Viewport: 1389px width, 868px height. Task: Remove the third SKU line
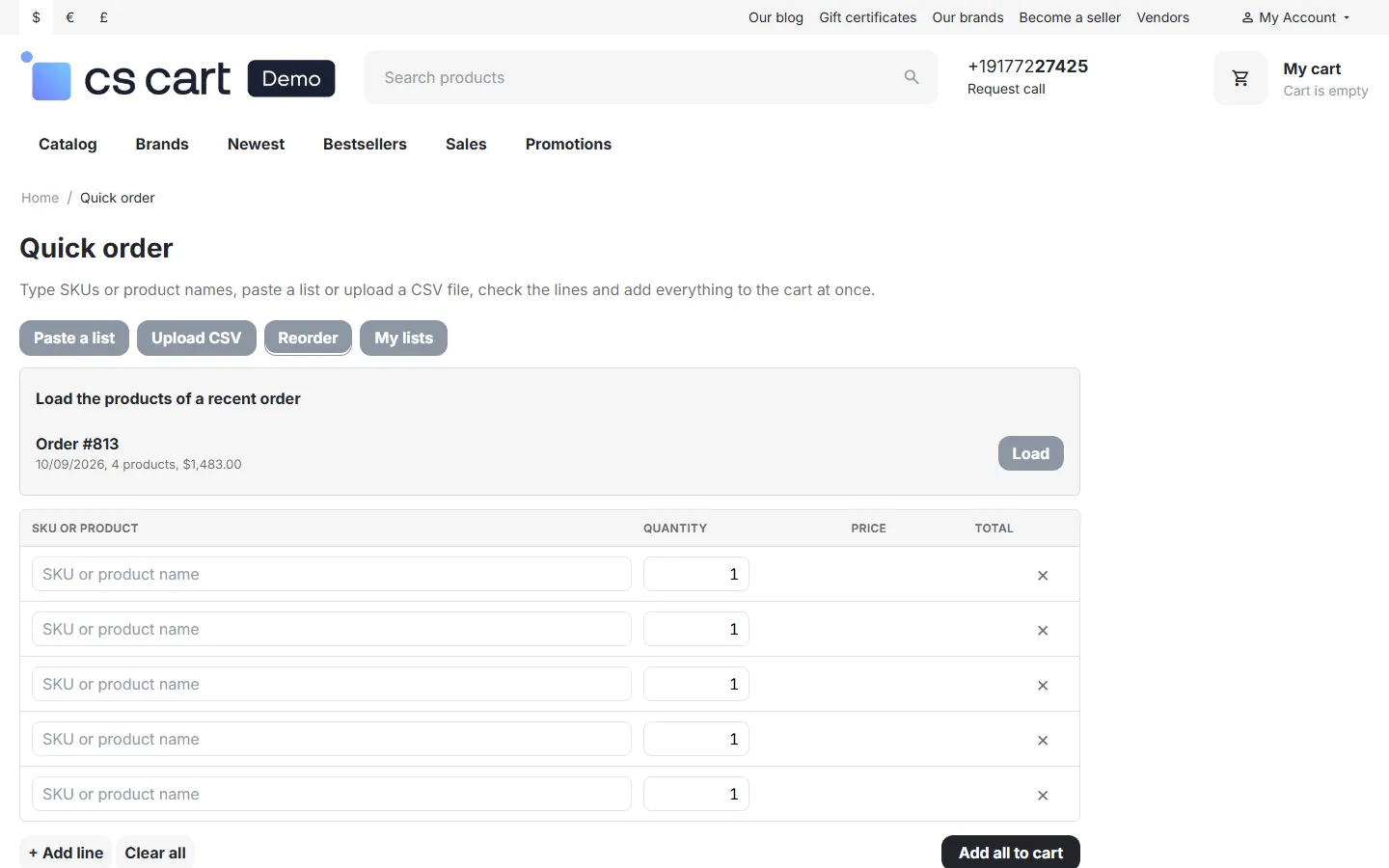1043,685
